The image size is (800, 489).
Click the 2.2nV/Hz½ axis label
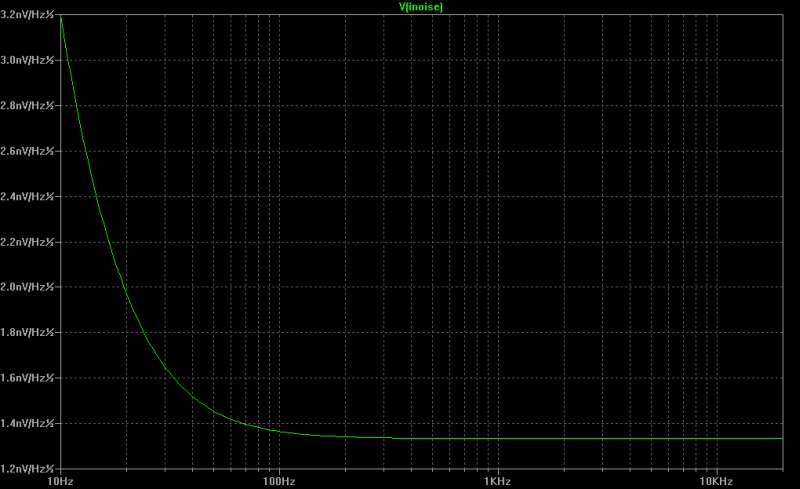click(x=27, y=242)
